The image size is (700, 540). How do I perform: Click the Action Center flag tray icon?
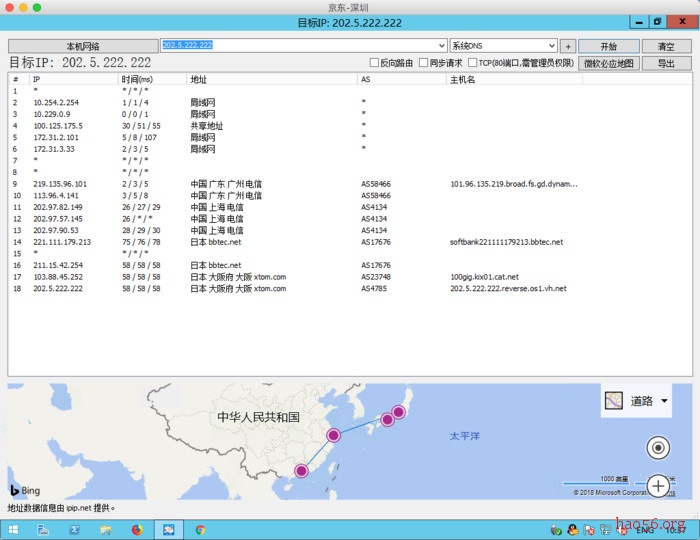click(589, 530)
